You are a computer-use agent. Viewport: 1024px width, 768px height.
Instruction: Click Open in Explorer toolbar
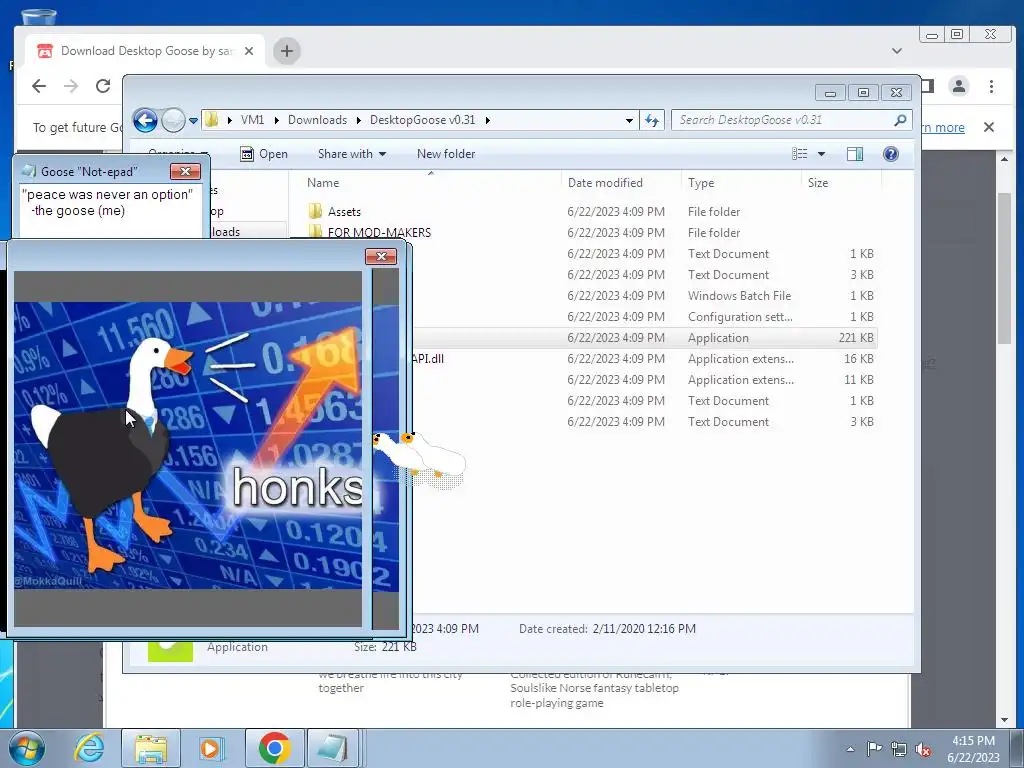[264, 154]
